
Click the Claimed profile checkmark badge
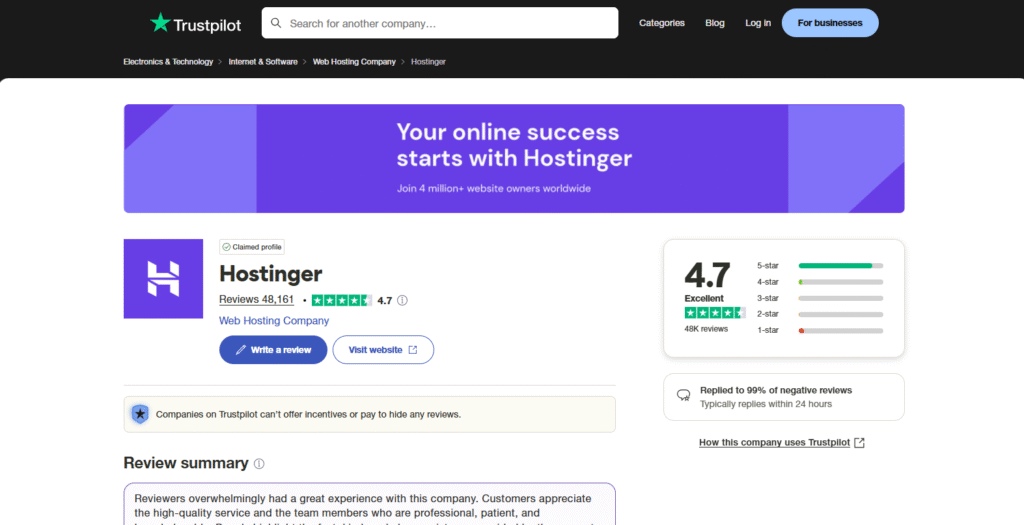(x=252, y=247)
